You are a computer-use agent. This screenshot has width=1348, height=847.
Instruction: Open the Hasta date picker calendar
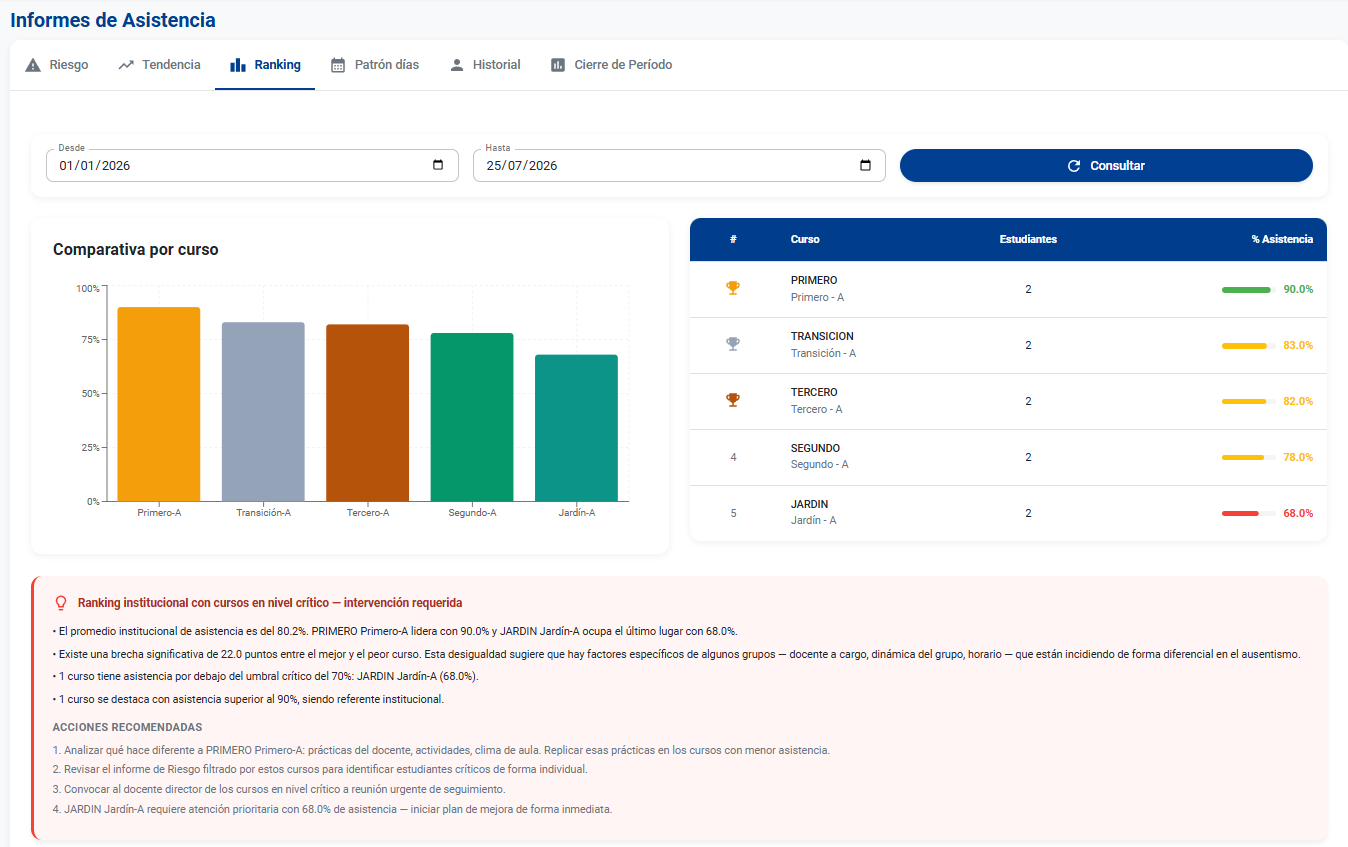pyautogui.click(x=866, y=165)
